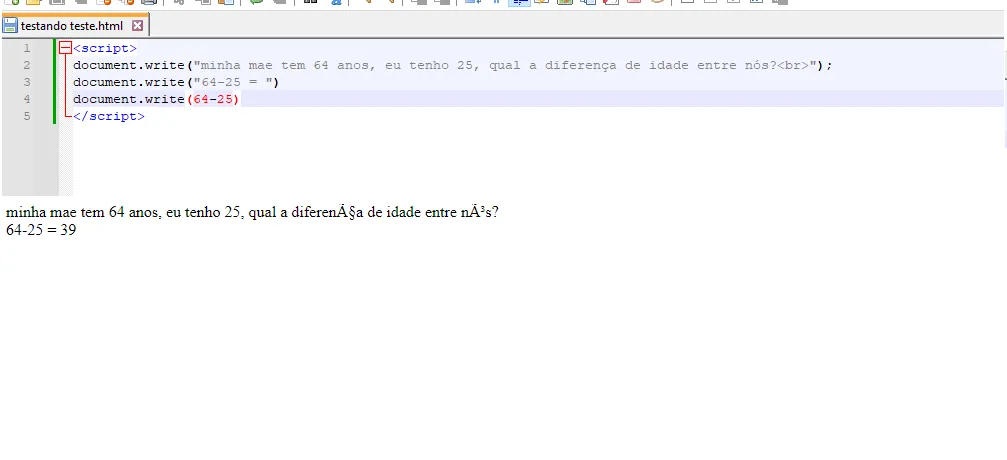Click the 'minha mae tem 64 anos' string in code
The image size is (1007, 460).
pos(505,65)
